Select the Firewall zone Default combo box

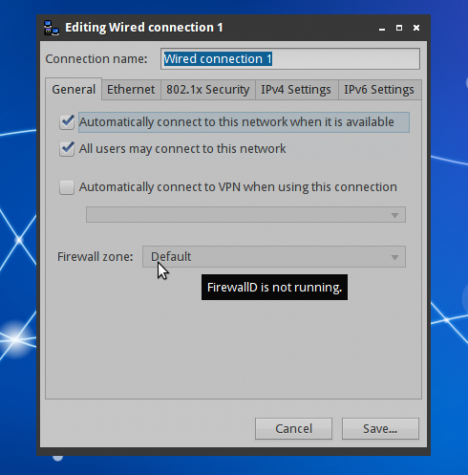pos(274,257)
